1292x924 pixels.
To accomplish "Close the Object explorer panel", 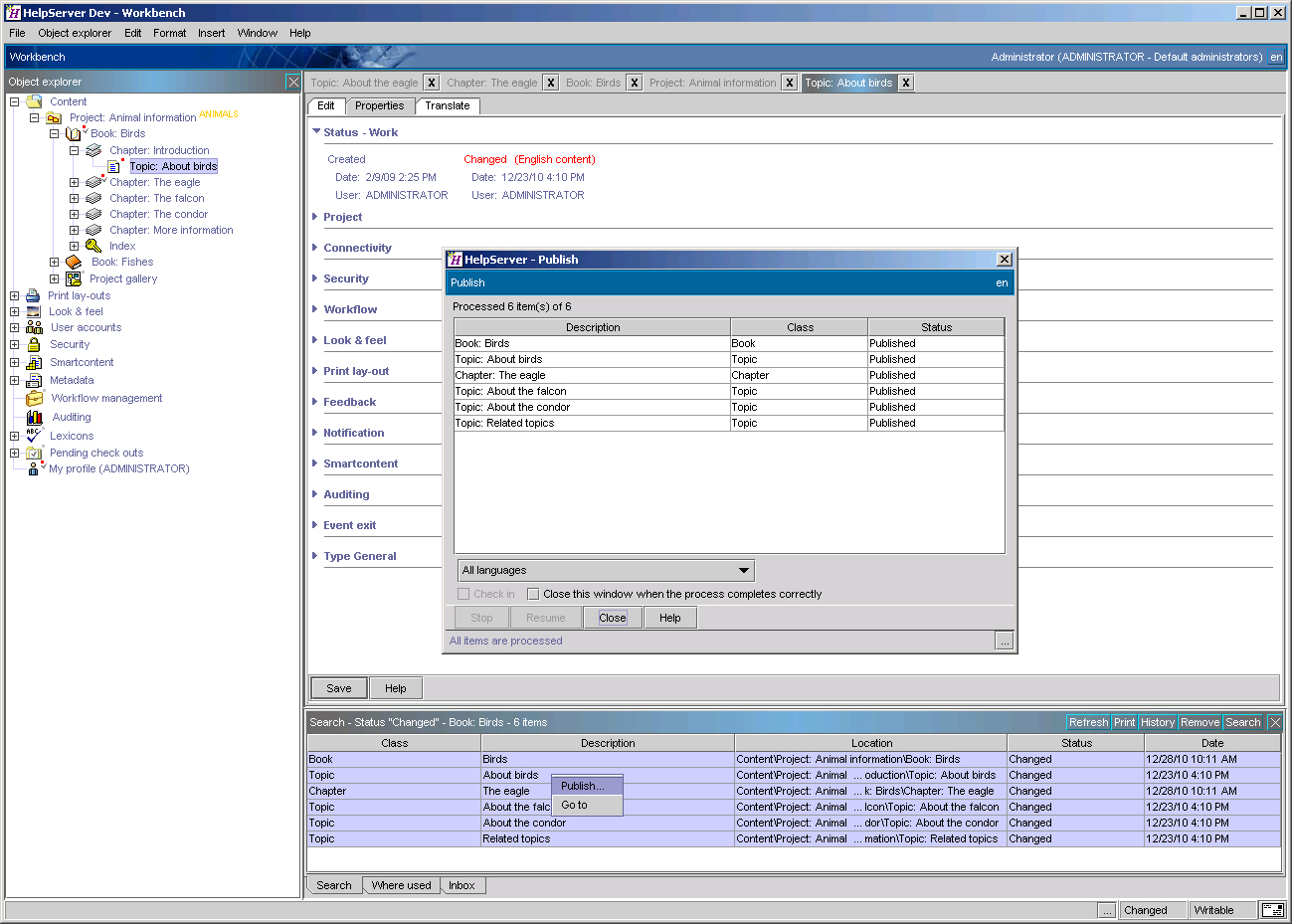I will point(293,82).
